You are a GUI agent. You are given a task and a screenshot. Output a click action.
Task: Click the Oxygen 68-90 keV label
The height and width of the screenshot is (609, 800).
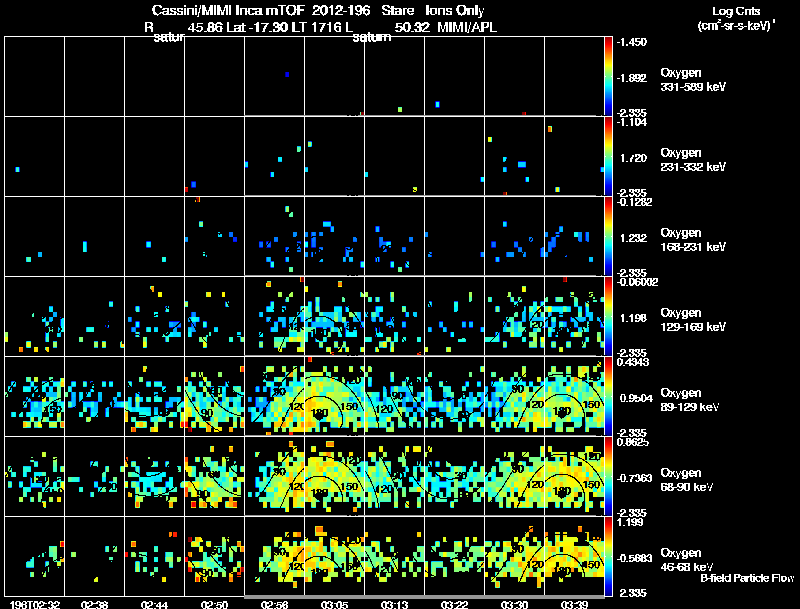(x=686, y=480)
